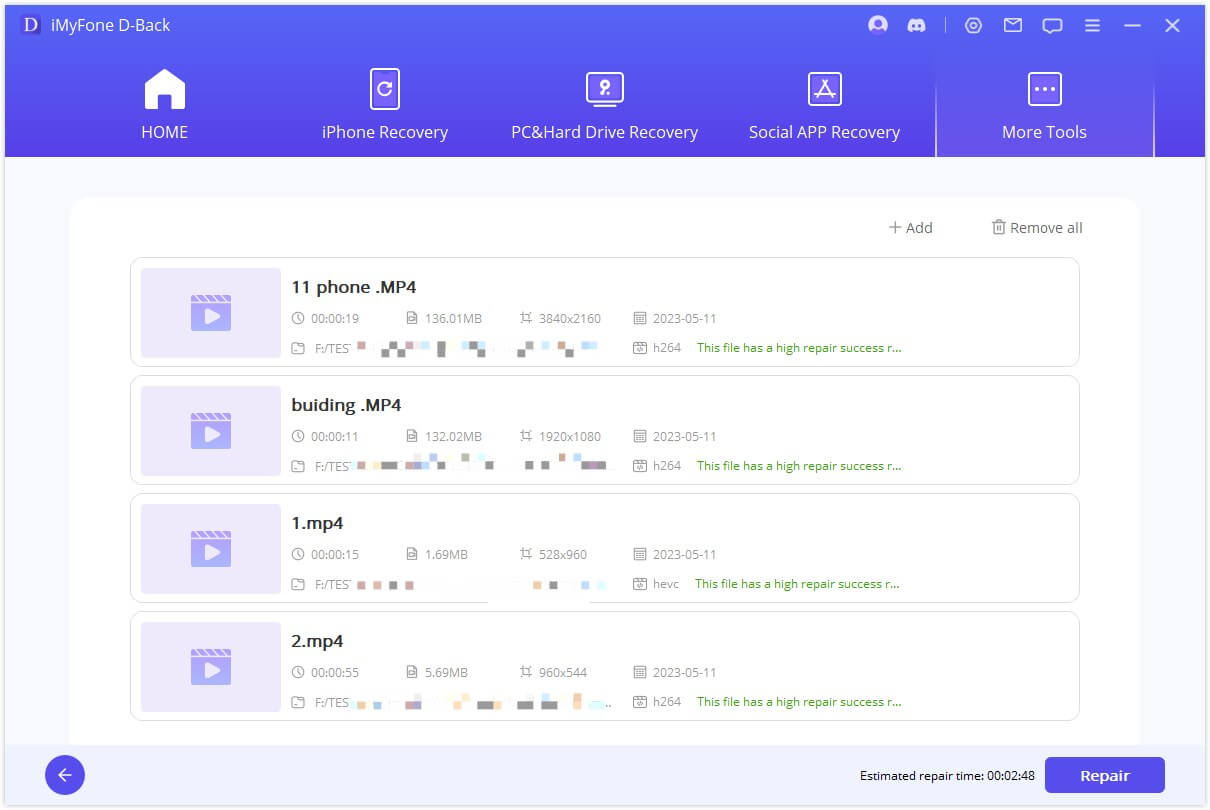Click the codec icon in buiding .MP4 row
Image resolution: width=1210 pixels, height=810 pixels.
pyautogui.click(x=640, y=466)
